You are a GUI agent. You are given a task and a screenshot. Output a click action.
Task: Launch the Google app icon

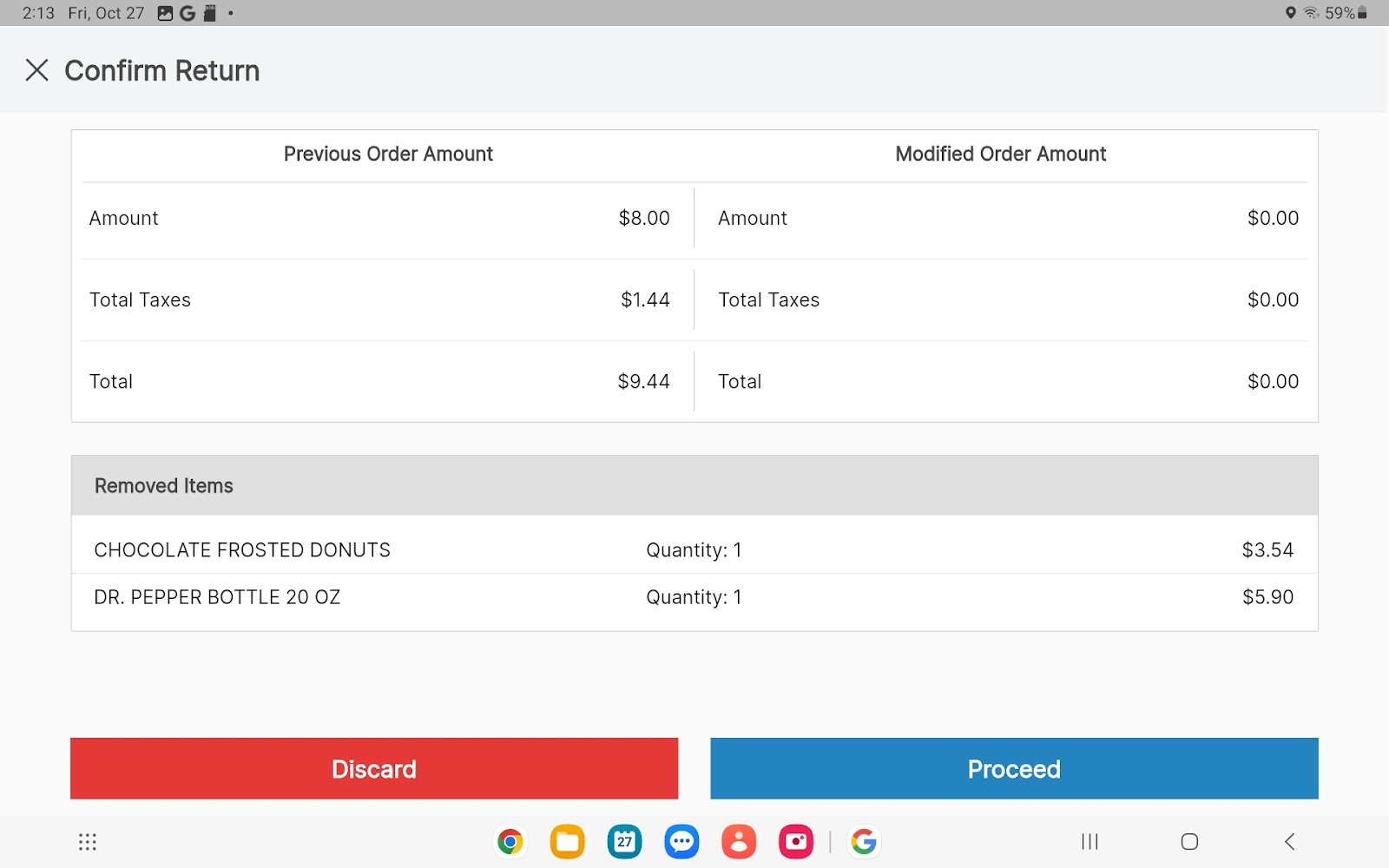click(x=863, y=841)
